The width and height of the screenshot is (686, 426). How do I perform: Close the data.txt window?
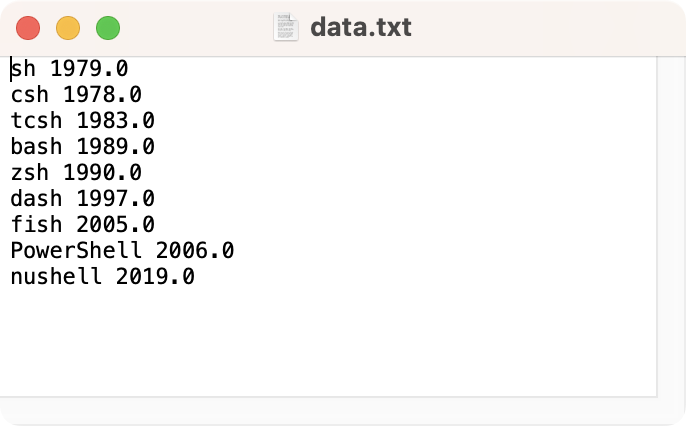[28, 28]
